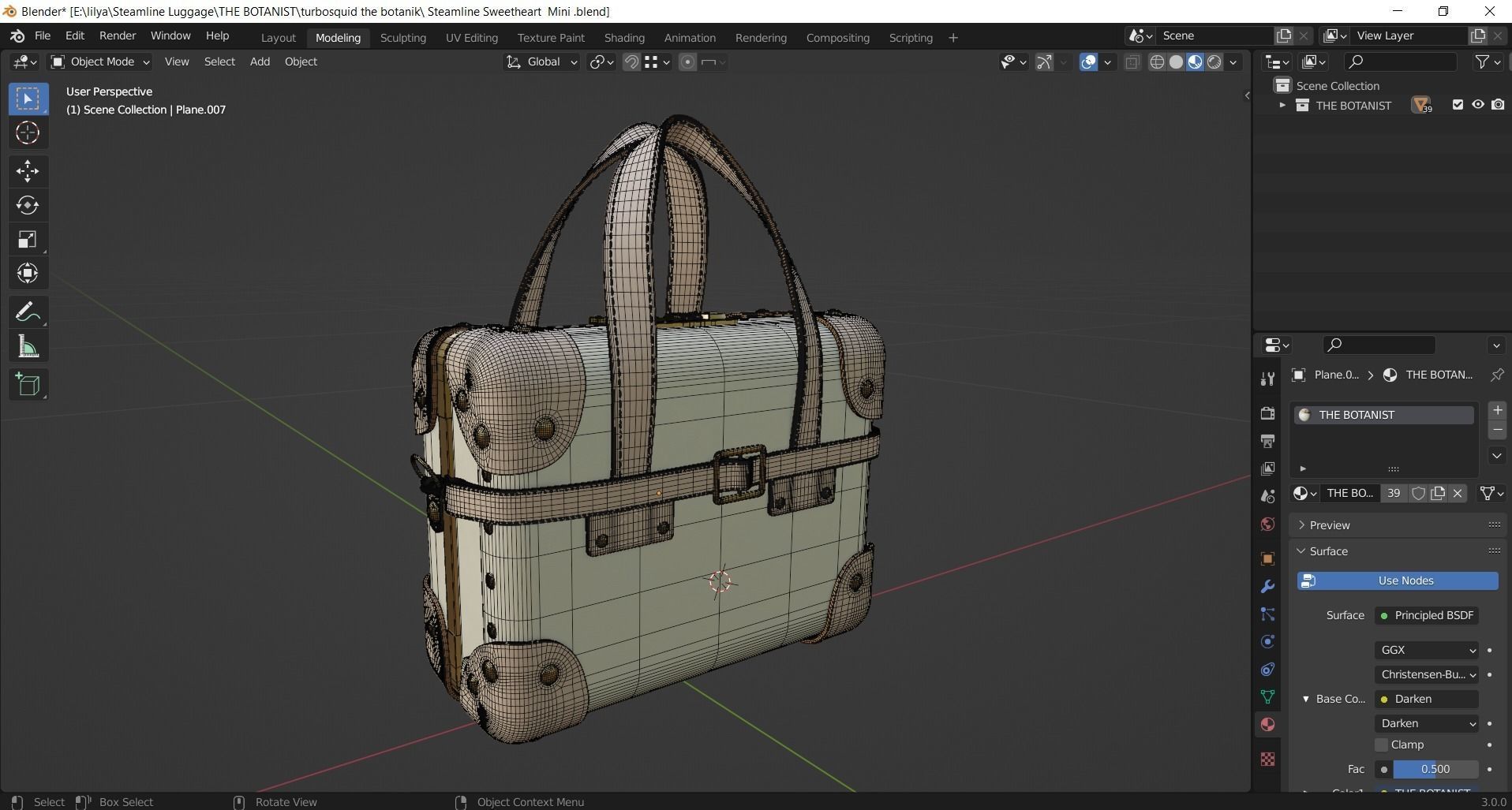
Task: Open the Object Mode dropdown
Action: 99,62
